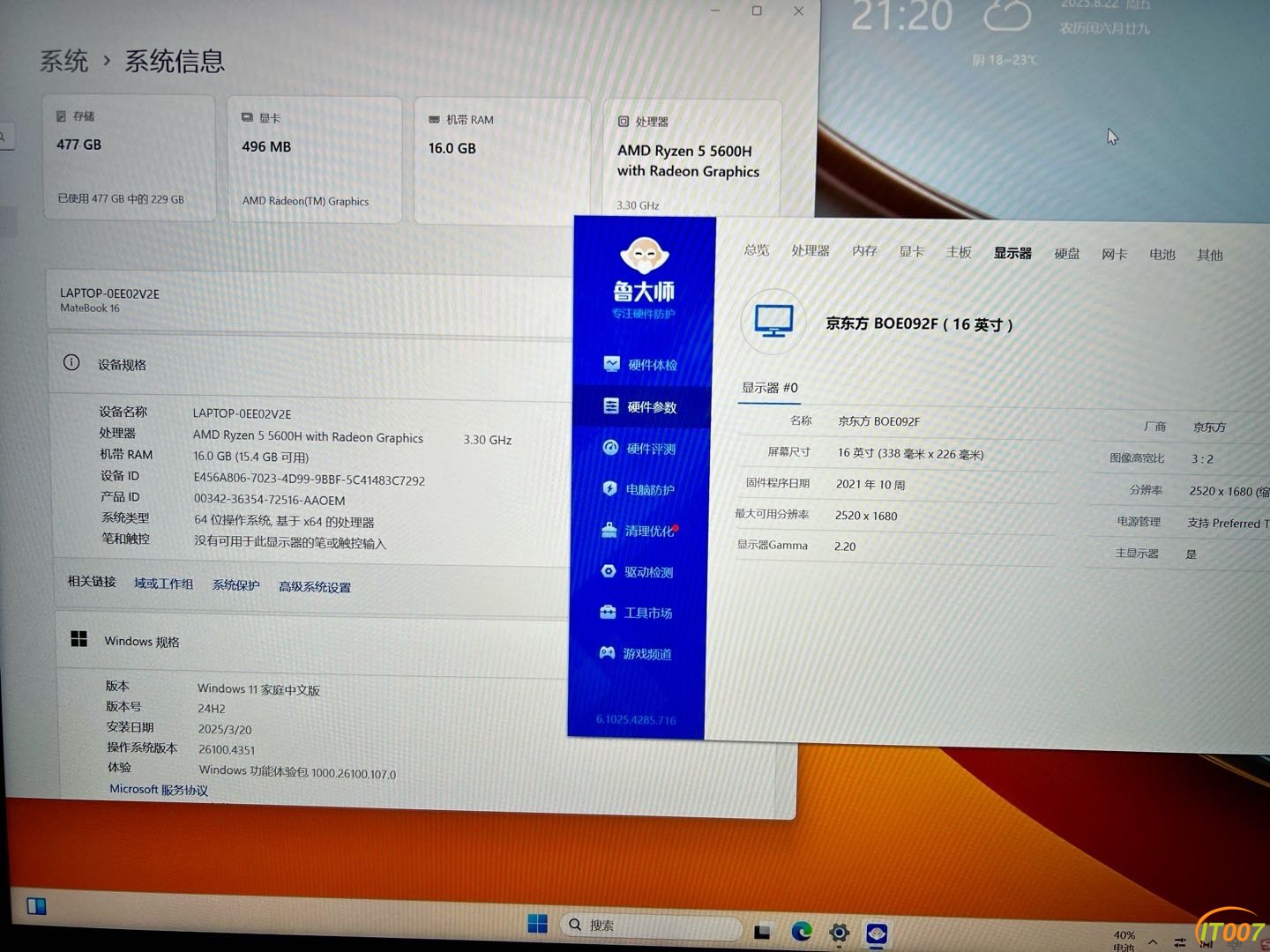Click the monitor icon beside 京东方 BOE092F
Image resolution: width=1270 pixels, height=952 pixels.
[773, 321]
